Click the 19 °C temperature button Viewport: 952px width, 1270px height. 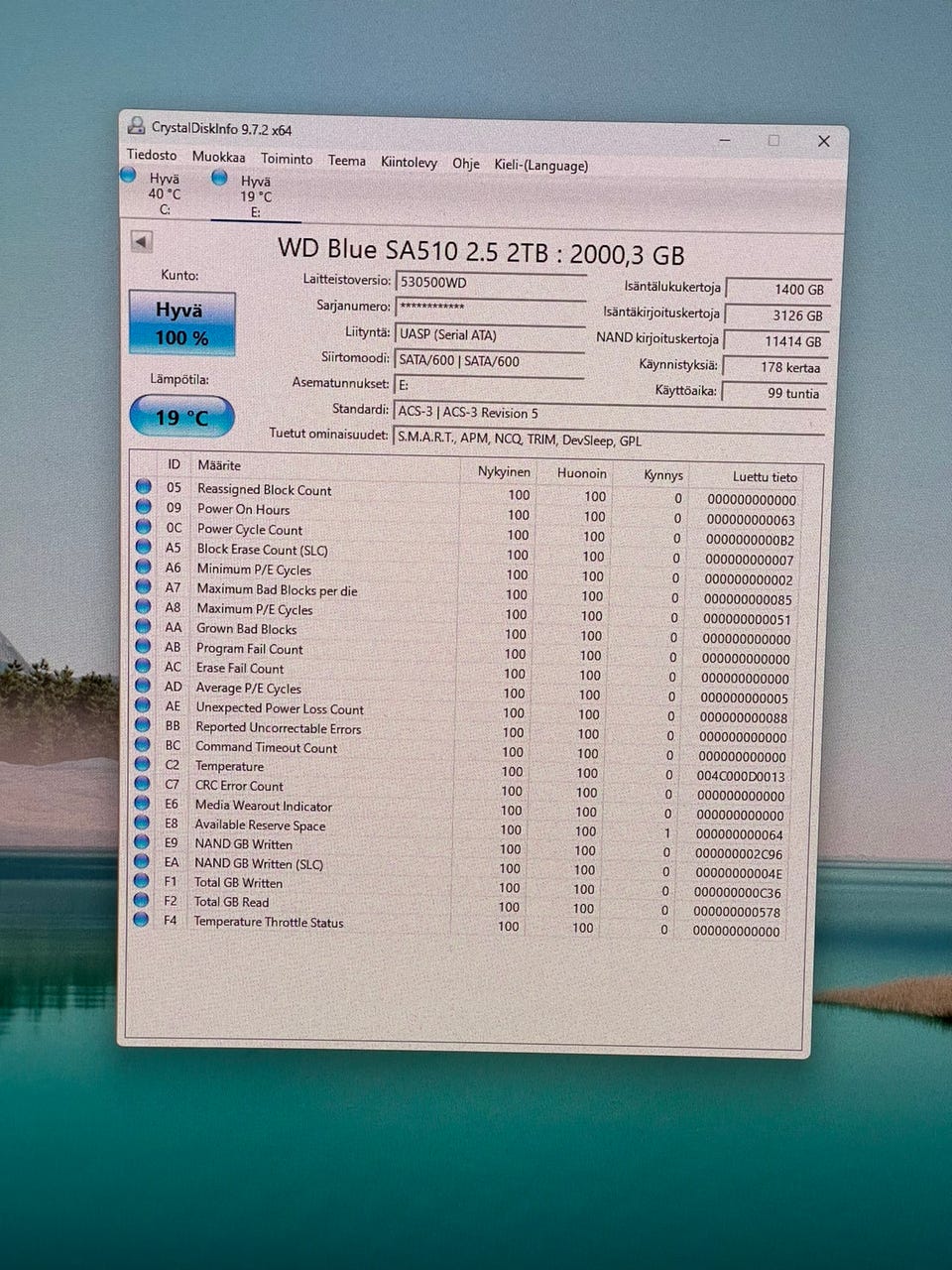(x=182, y=417)
